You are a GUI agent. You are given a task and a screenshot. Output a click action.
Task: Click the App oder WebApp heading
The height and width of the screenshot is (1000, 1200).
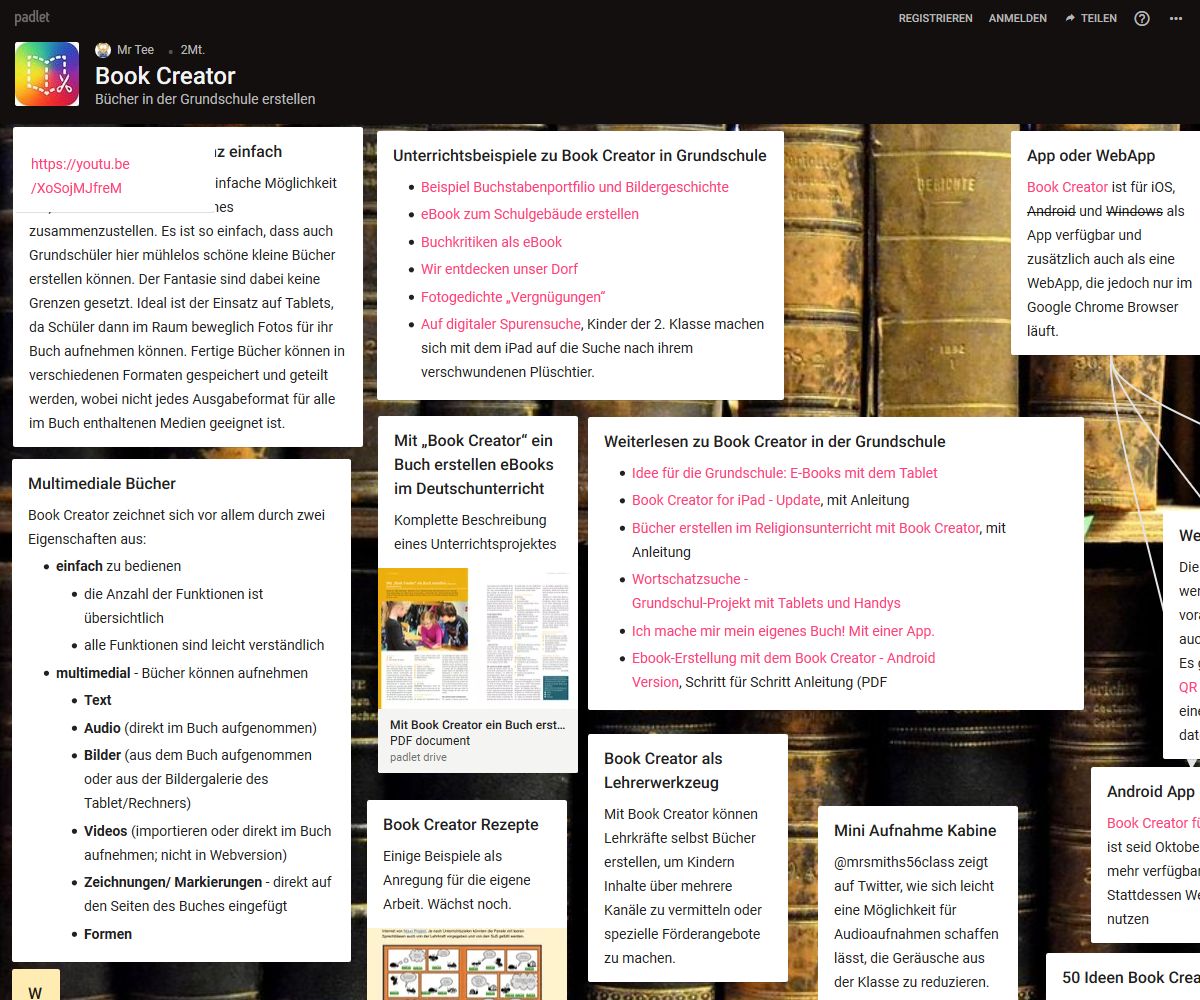click(1091, 156)
